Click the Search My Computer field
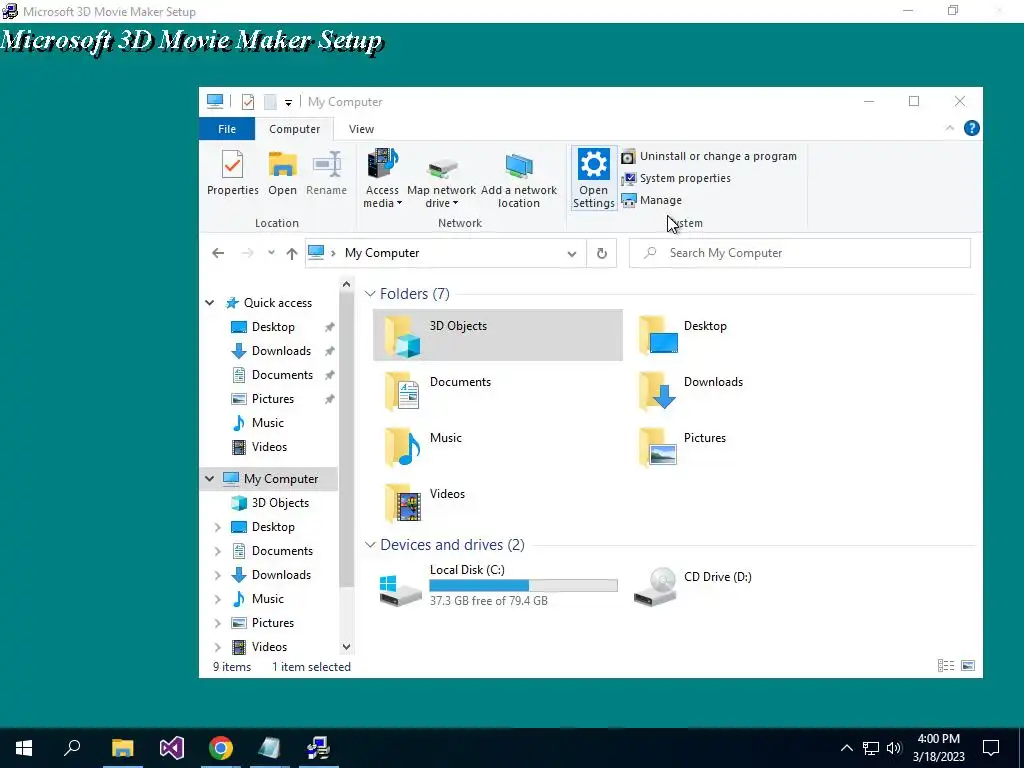The height and width of the screenshot is (768, 1024). (799, 253)
